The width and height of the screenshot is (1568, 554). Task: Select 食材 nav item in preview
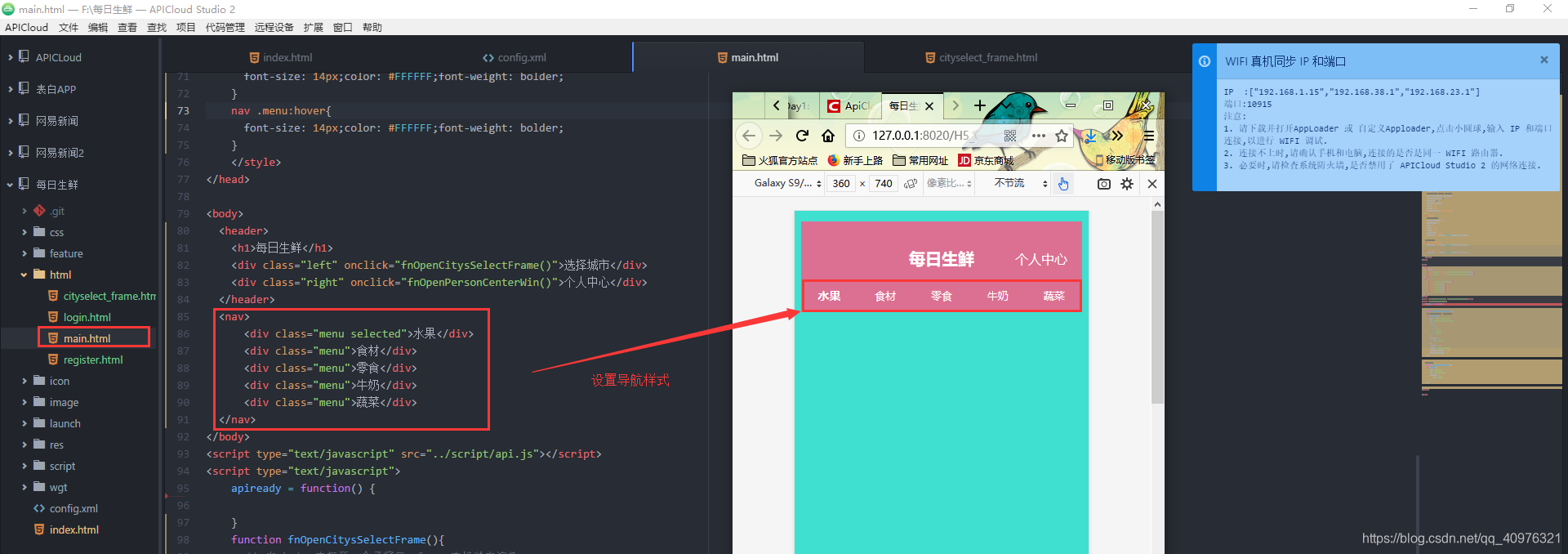(x=885, y=296)
